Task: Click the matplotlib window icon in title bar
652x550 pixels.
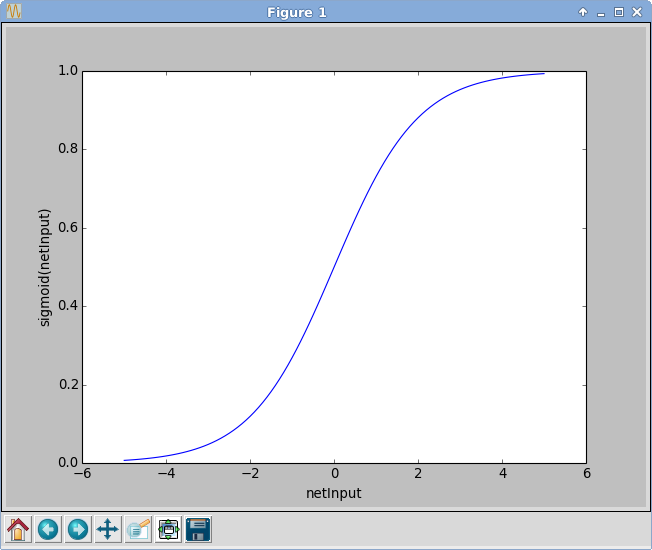Action: click(14, 11)
